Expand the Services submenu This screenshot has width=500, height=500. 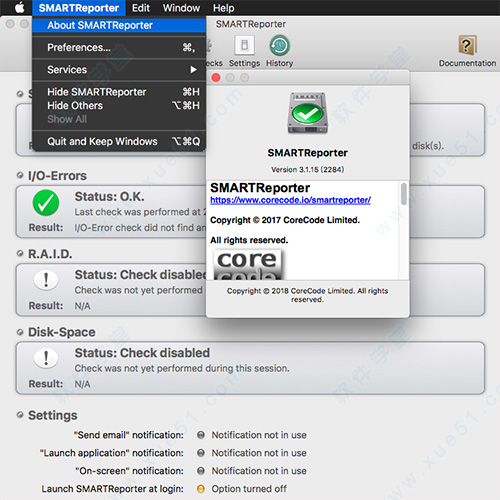(119, 70)
